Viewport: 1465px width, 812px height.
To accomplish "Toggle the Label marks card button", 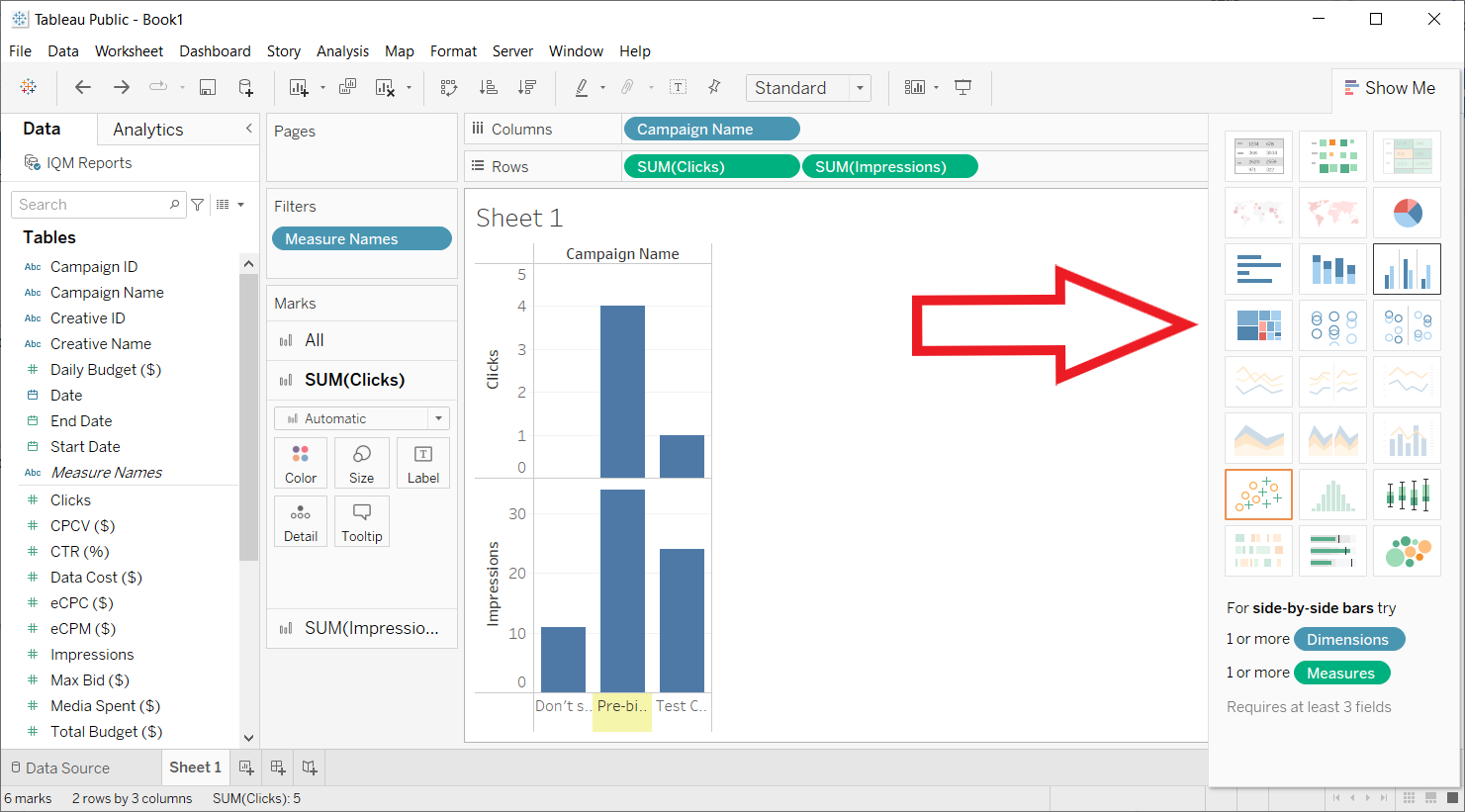I will tap(422, 464).
